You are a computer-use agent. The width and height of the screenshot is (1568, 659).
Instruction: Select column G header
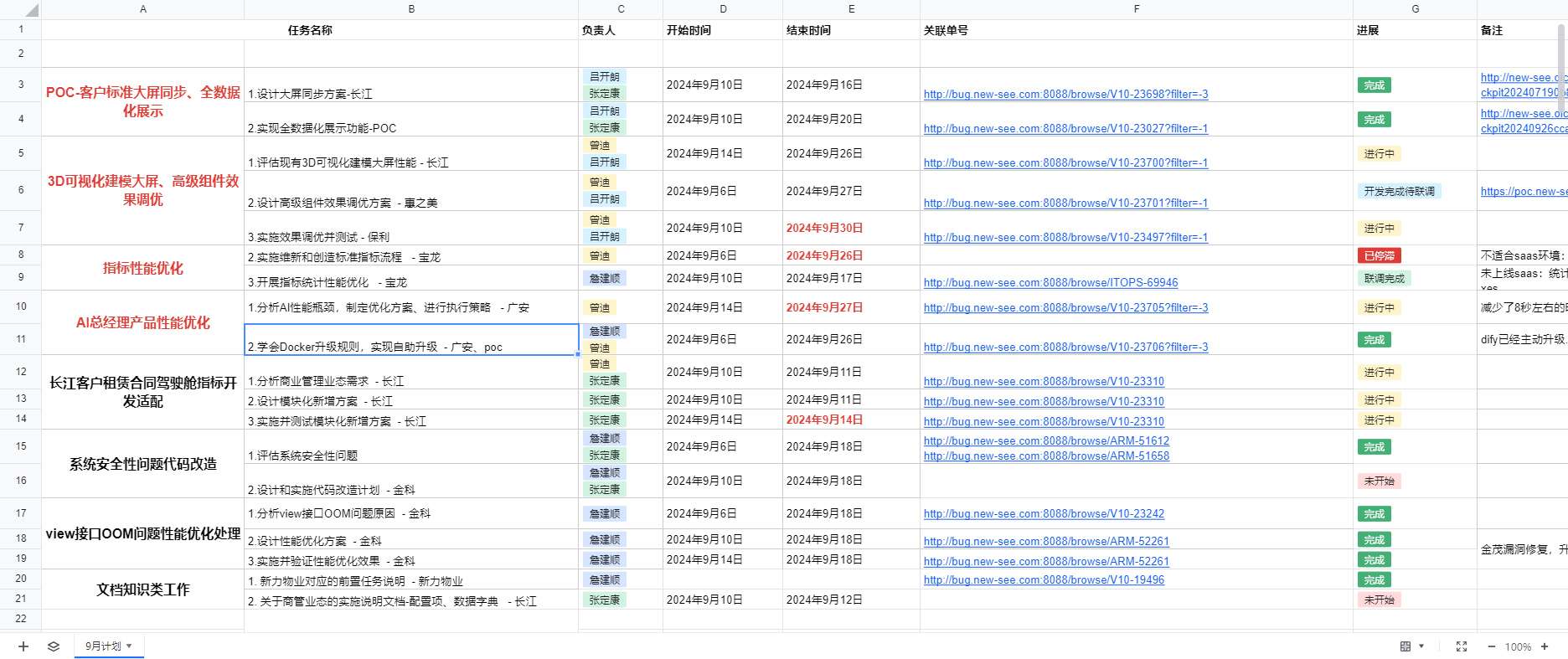pyautogui.click(x=1415, y=9)
